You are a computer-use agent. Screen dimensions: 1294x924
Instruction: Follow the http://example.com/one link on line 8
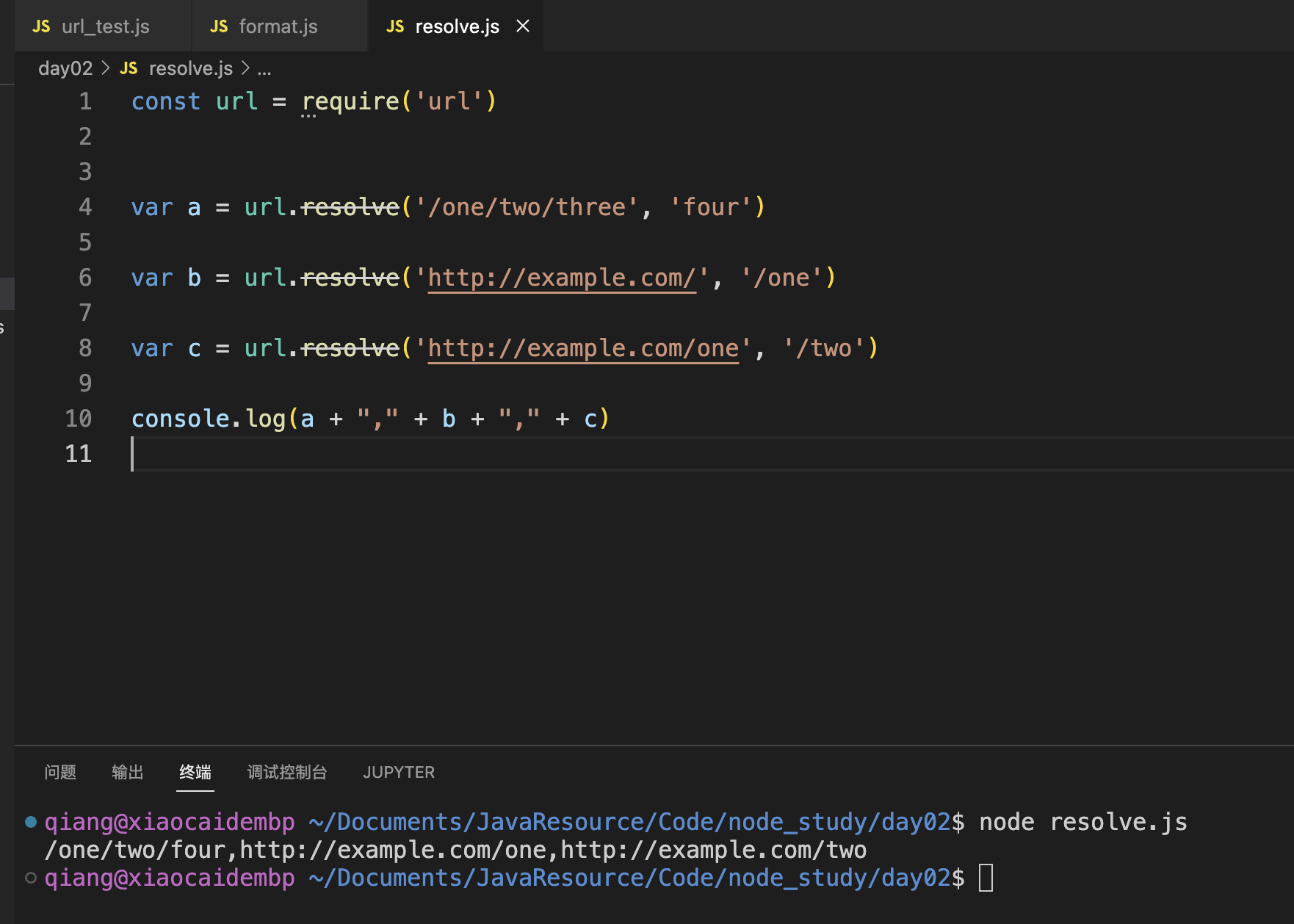tap(583, 348)
